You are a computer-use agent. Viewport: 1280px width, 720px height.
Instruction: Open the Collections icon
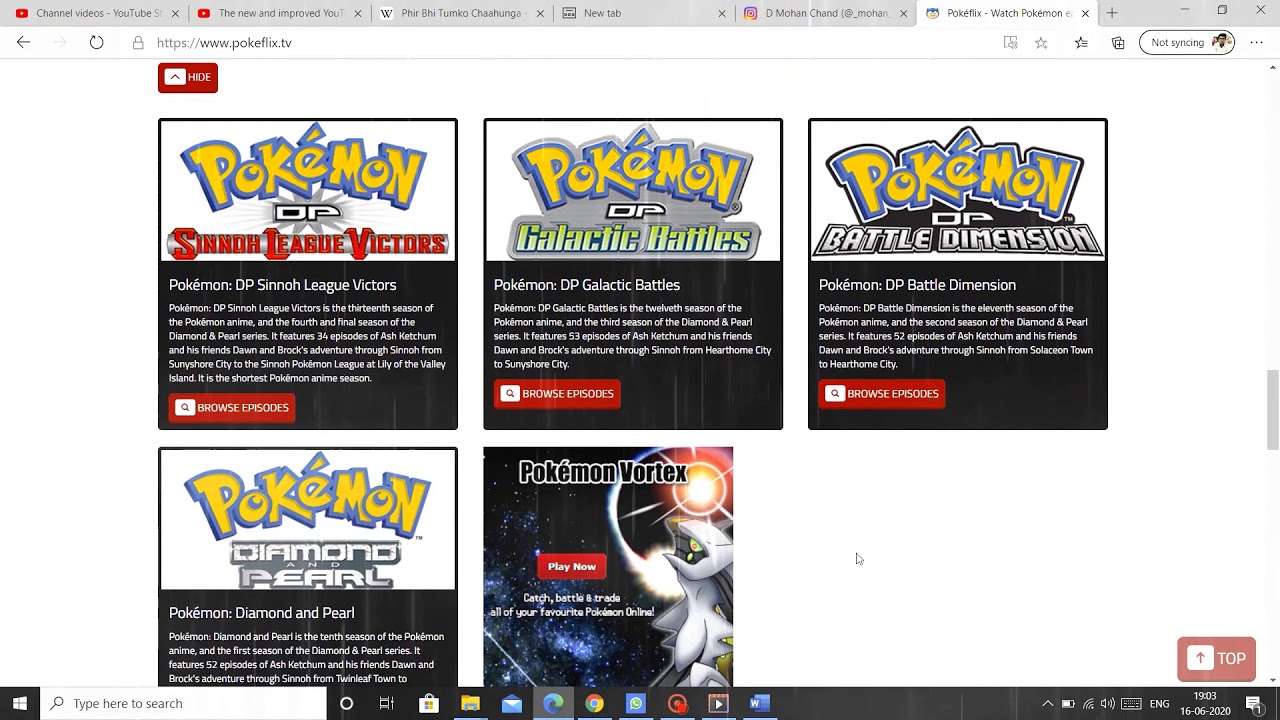[1118, 43]
